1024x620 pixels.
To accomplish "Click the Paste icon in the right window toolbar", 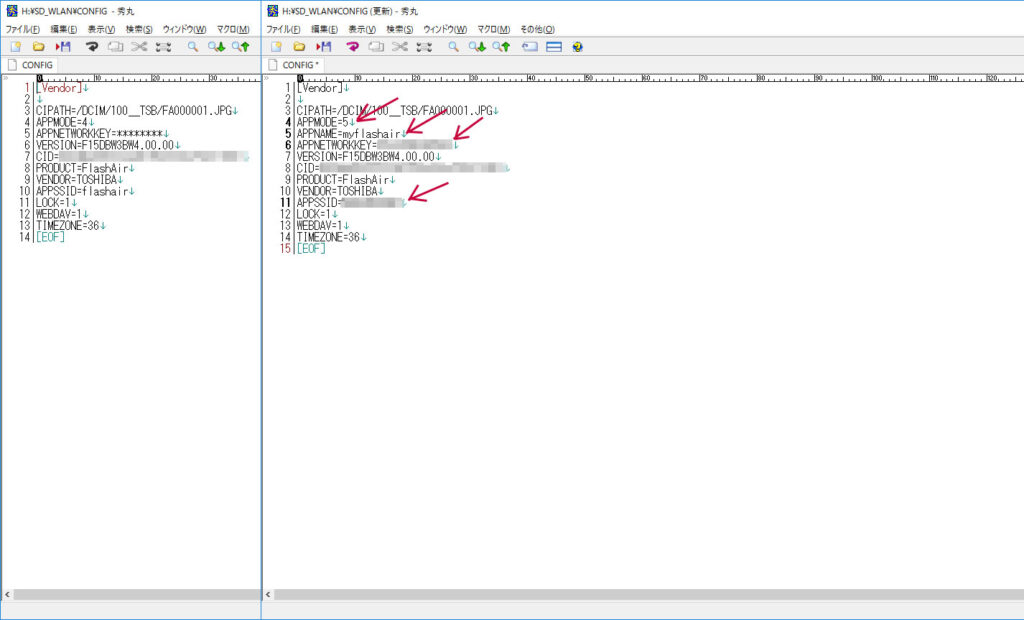I will tap(424, 46).
